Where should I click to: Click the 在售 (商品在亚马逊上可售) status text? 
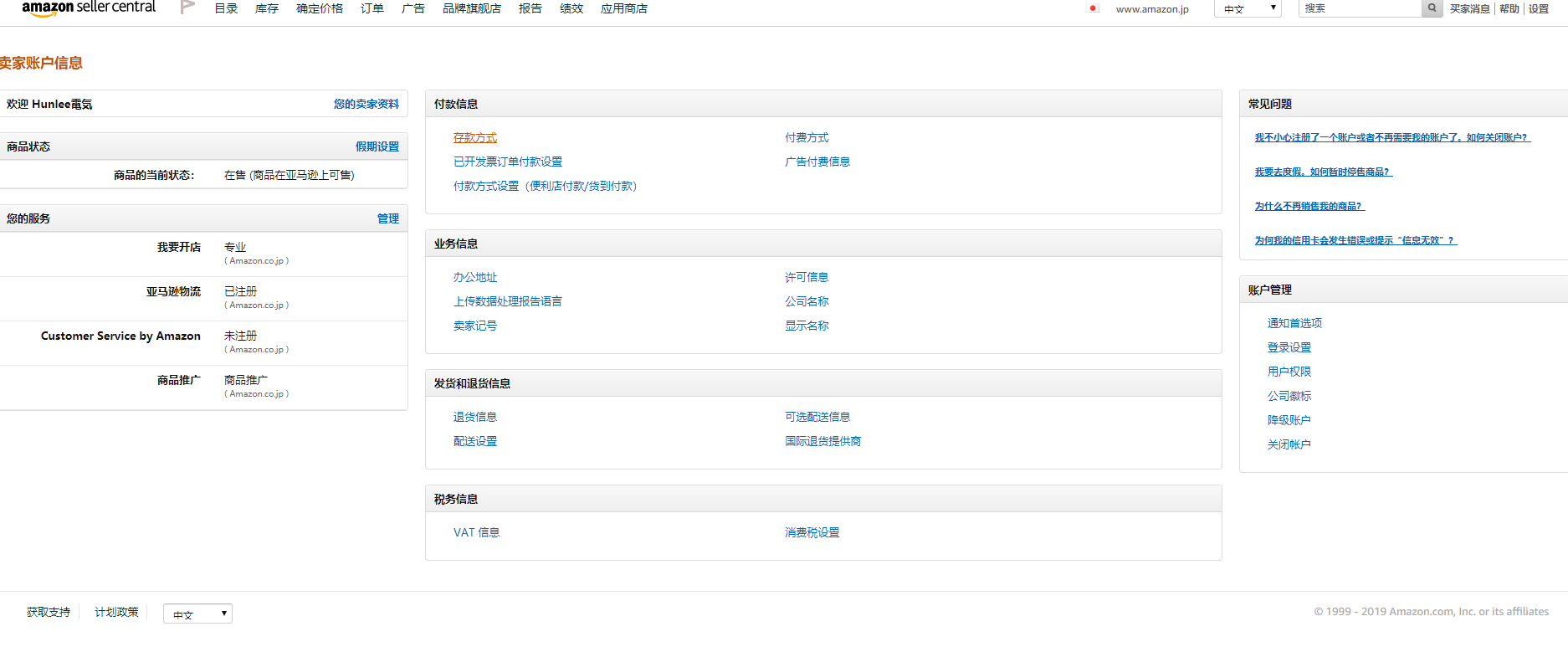290,175
